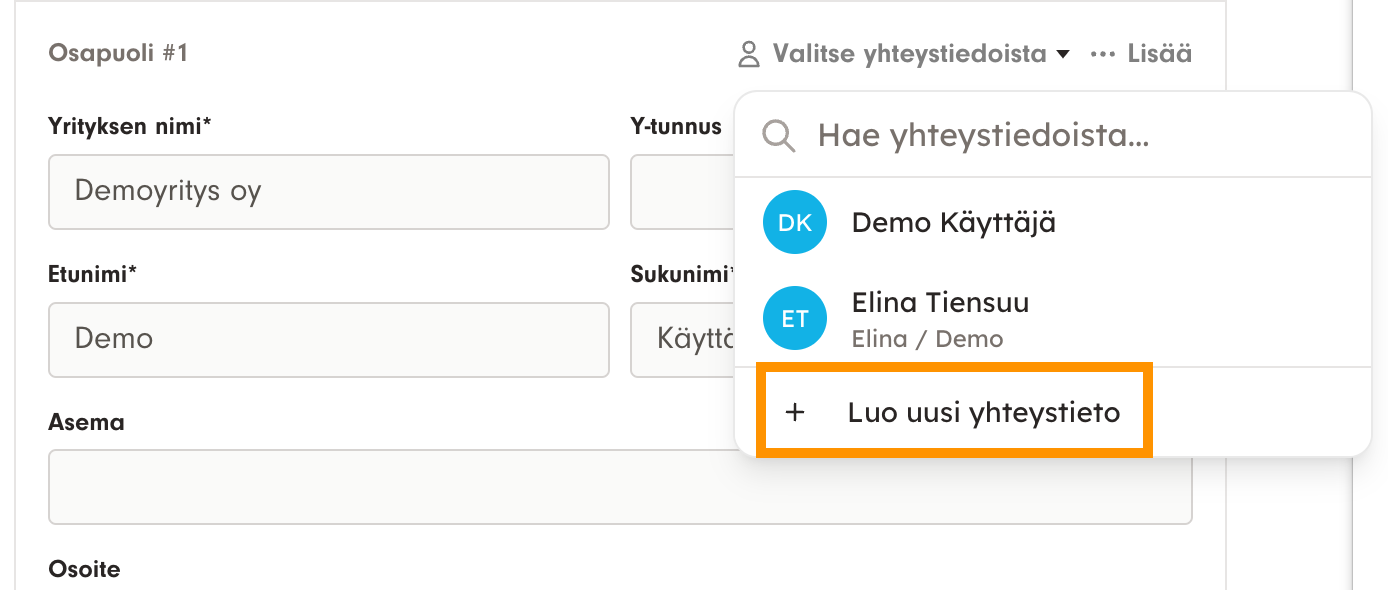Click the three-dot icon next to Lisää
Viewport: 1388px width, 590px height.
pyautogui.click(x=1102, y=54)
